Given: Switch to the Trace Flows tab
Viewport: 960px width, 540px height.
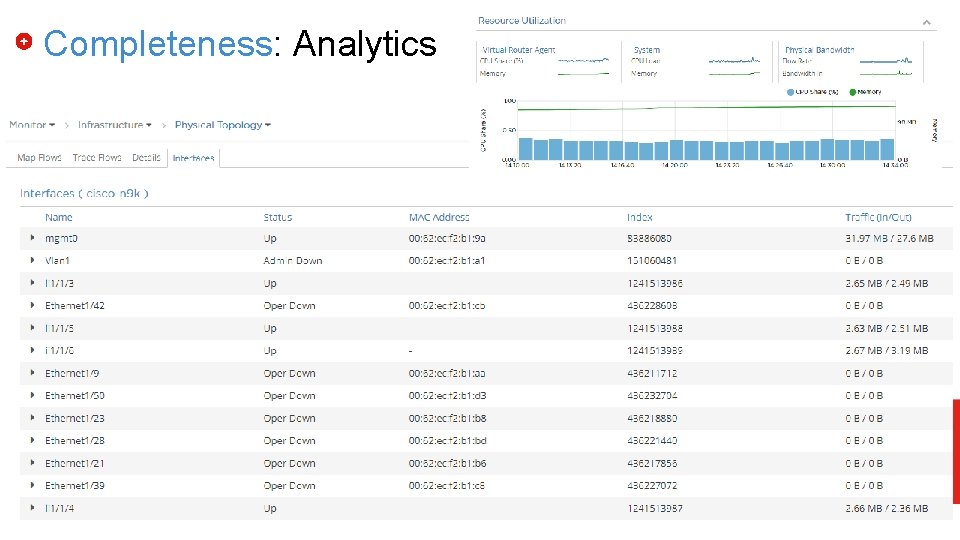Looking at the screenshot, I should pos(97,158).
